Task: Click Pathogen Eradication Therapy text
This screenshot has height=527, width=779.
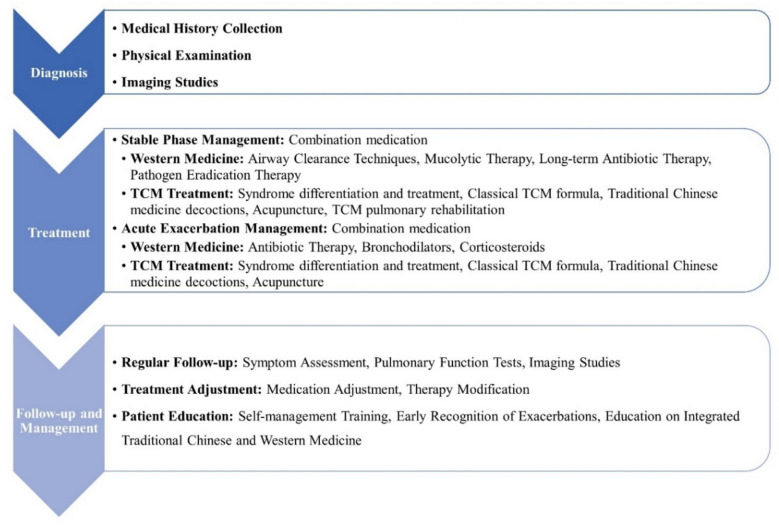Action: [x=216, y=175]
